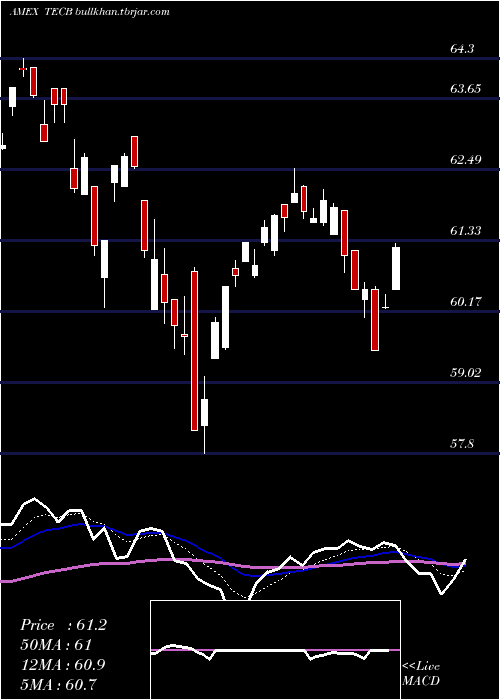Click the <<Live MACD label
Image resolution: width=500 pixels, height=700 pixels.
click(421, 674)
